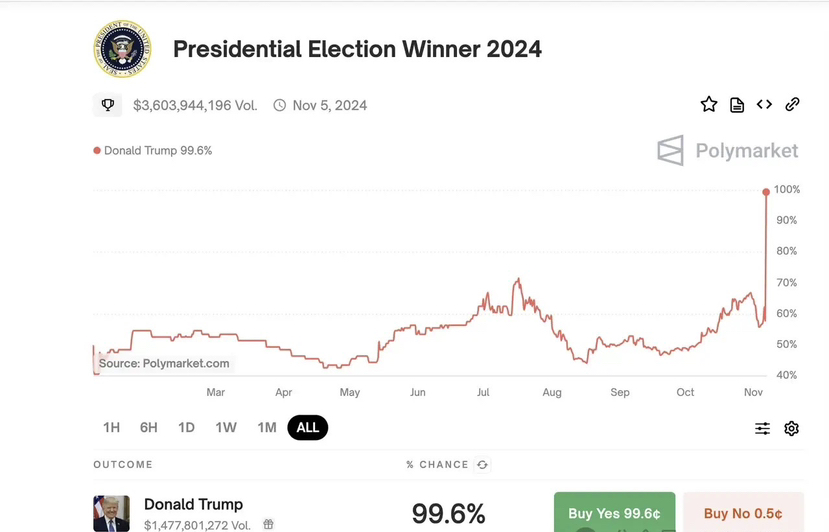The image size is (829, 532).
Task: Click the presidential seal logo
Action: pyautogui.click(x=123, y=48)
